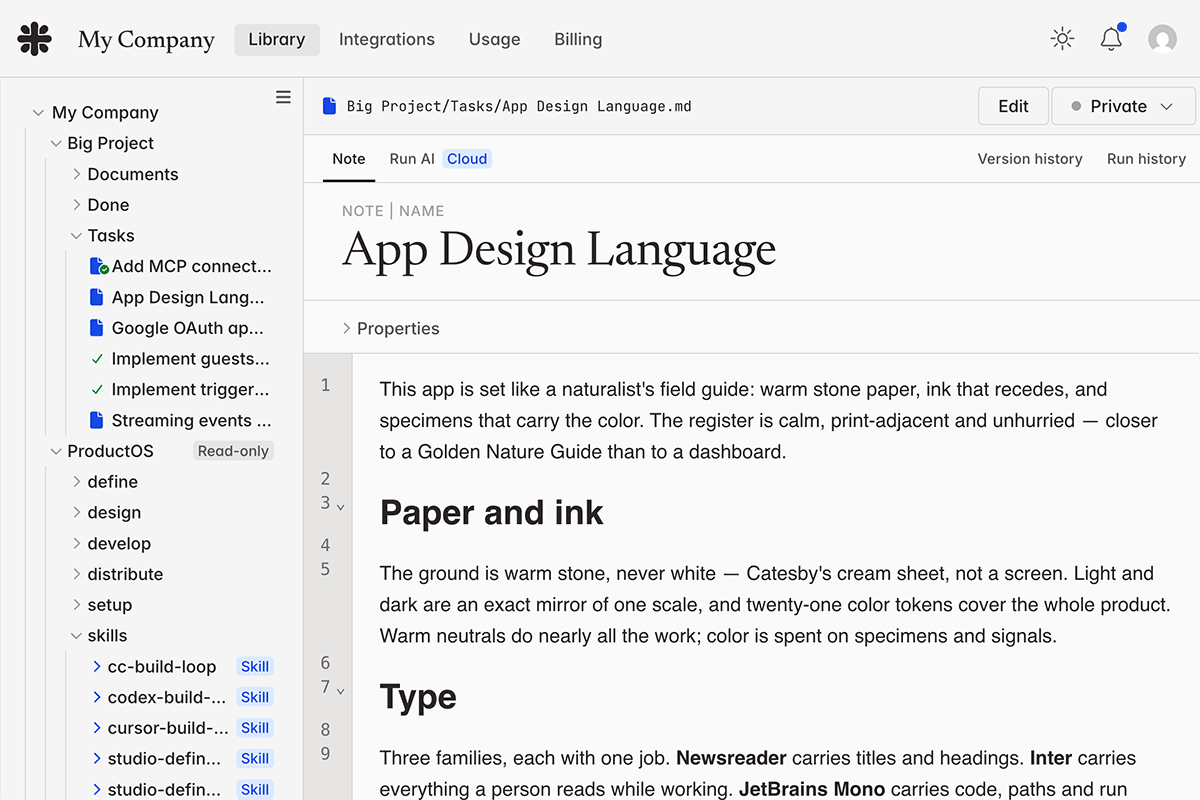1200x800 pixels.
Task: Click checkmark icon of Implement guests...
Action: 97,359
